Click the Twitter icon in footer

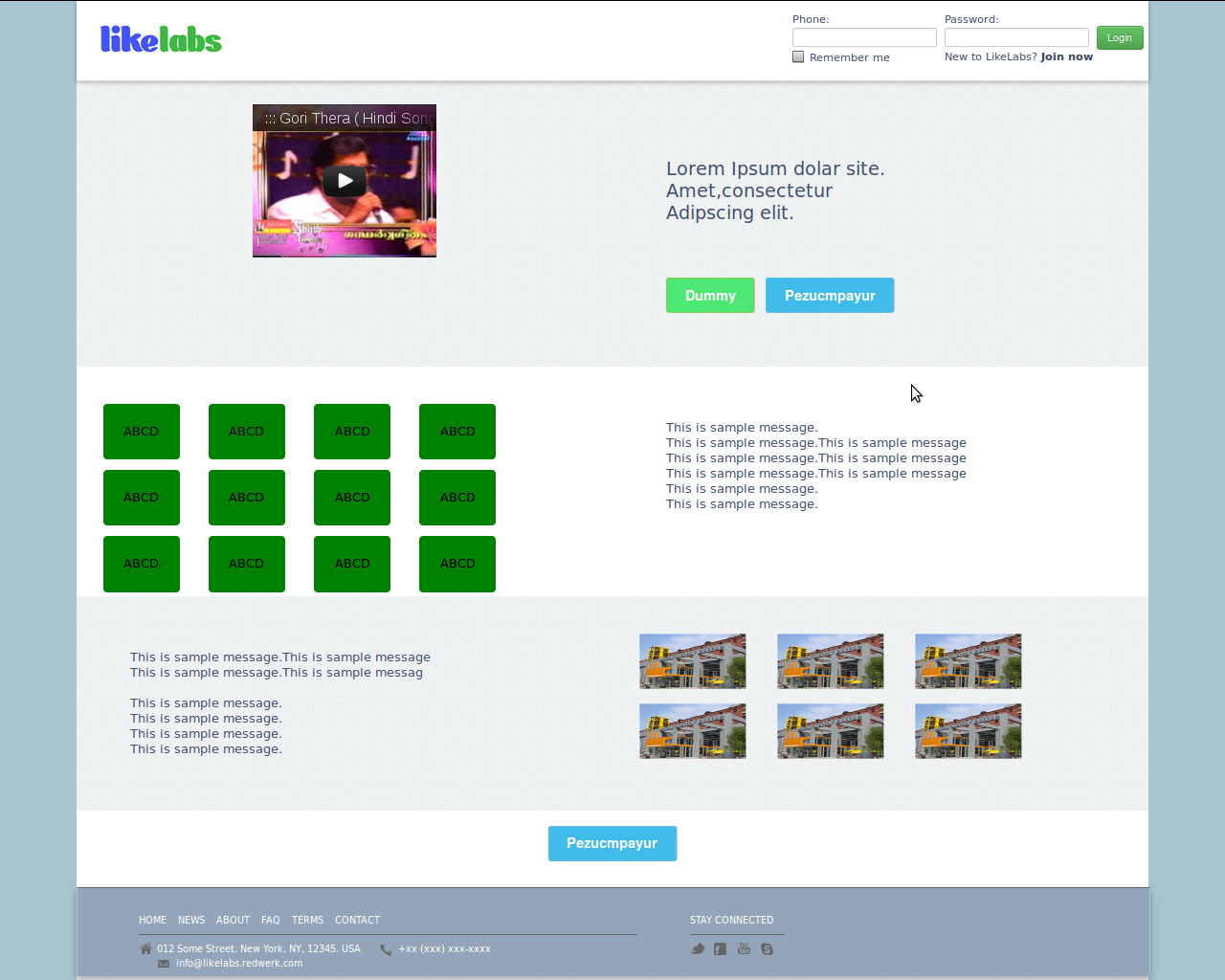[698, 949]
